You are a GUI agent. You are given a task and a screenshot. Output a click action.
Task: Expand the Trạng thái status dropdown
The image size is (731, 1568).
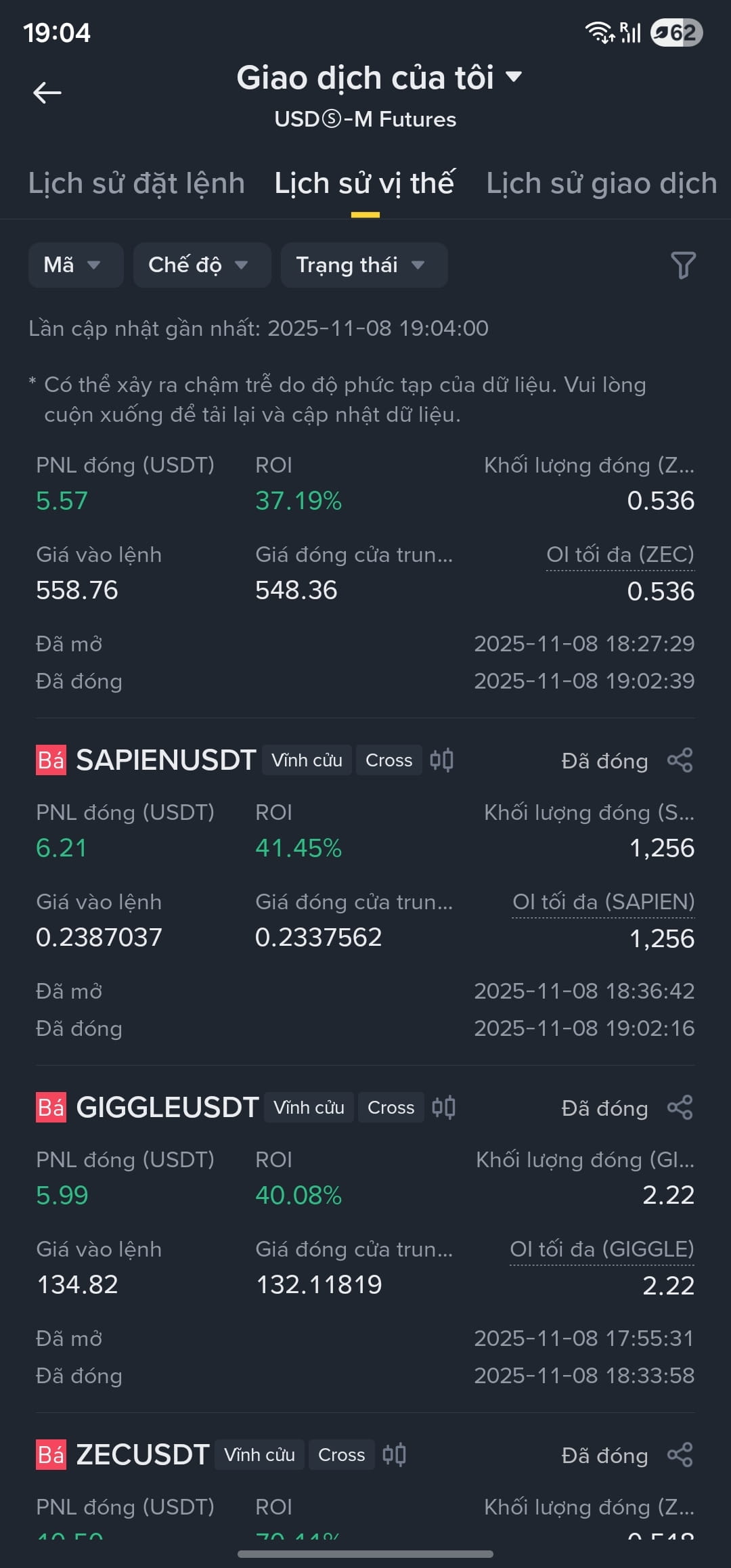pos(364,265)
